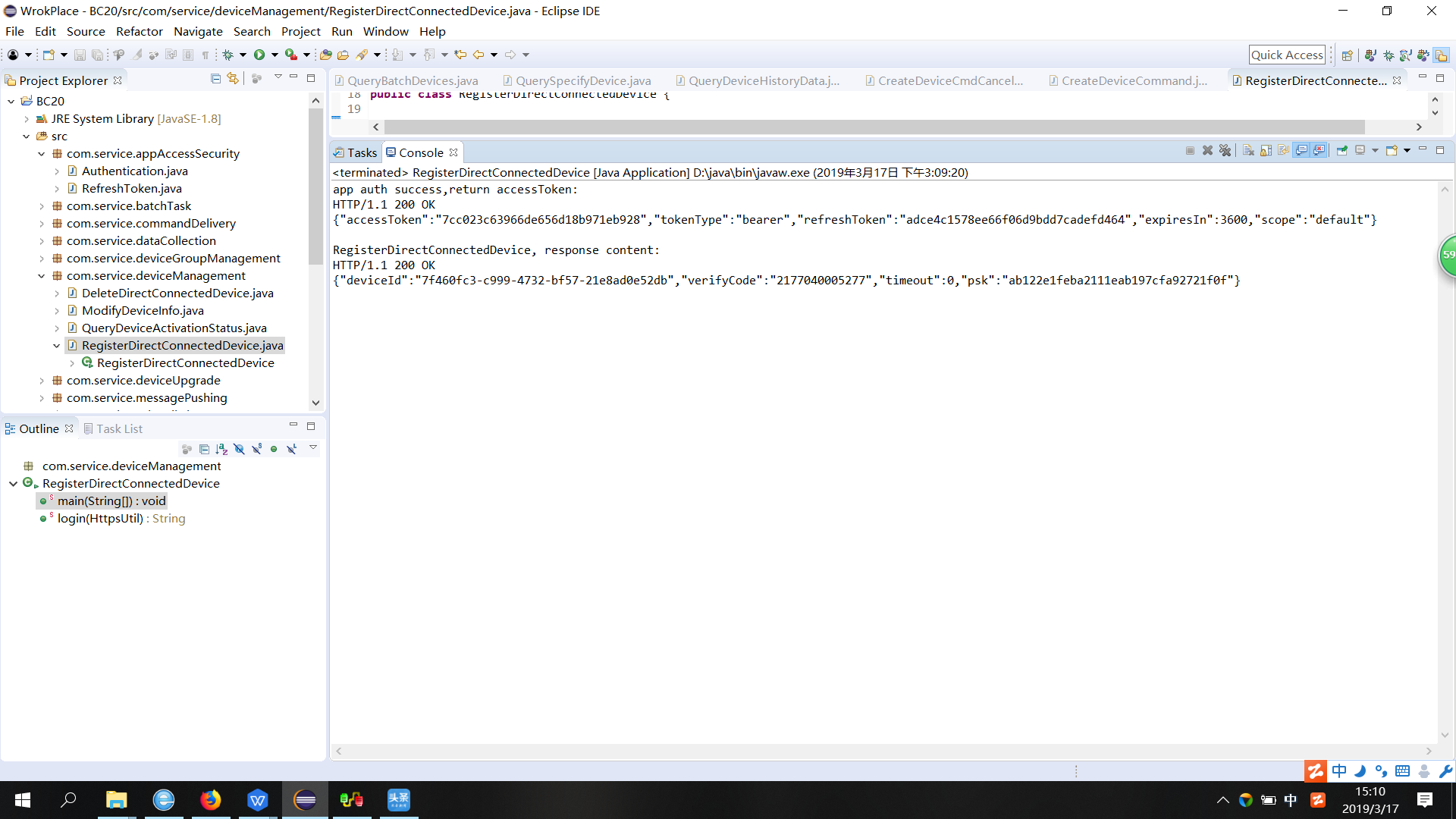Collapse the com.service.deviceManagement package
1456x819 pixels.
(x=42, y=276)
